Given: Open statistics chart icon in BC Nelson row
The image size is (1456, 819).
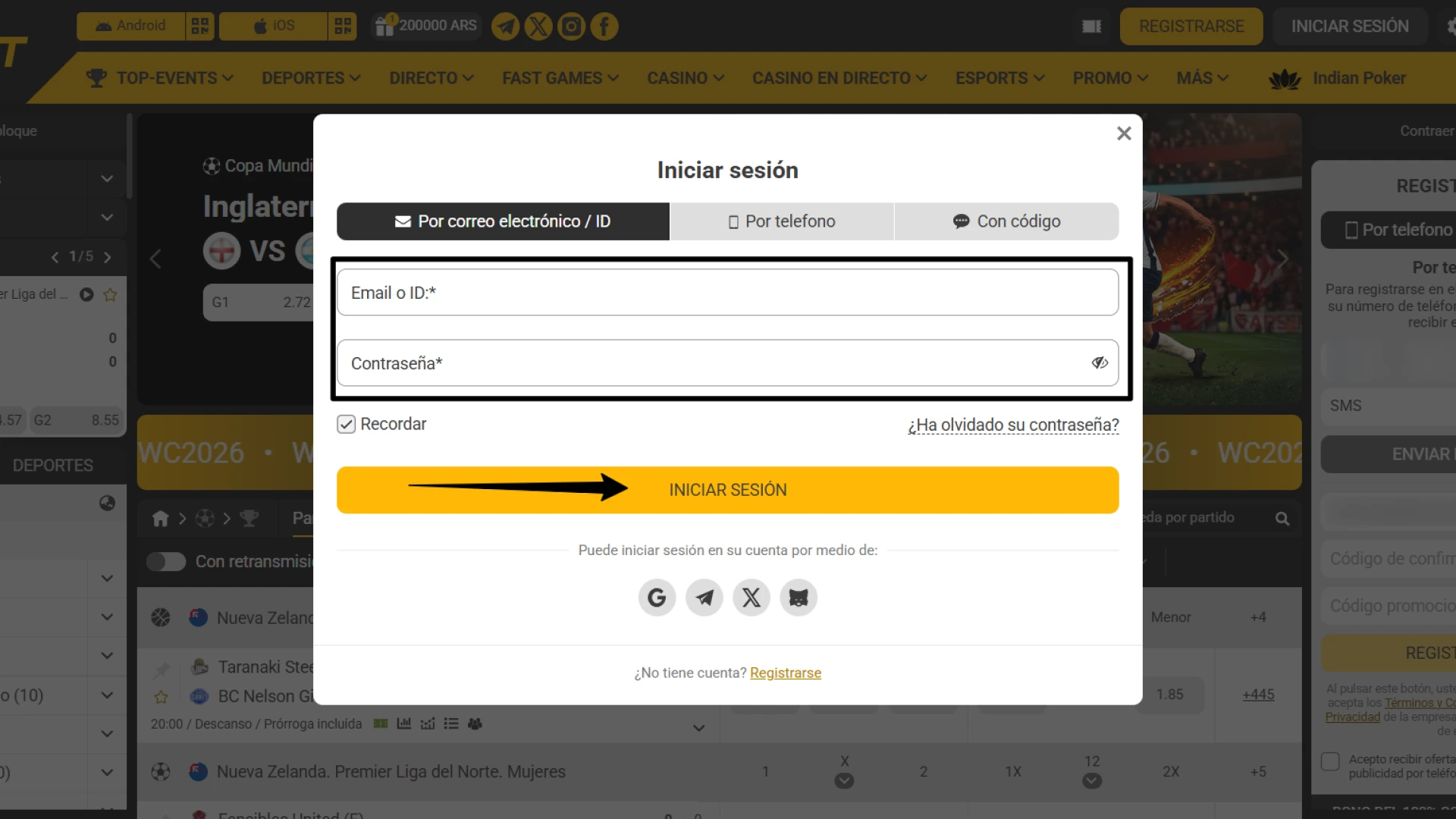Looking at the screenshot, I should pos(404,723).
